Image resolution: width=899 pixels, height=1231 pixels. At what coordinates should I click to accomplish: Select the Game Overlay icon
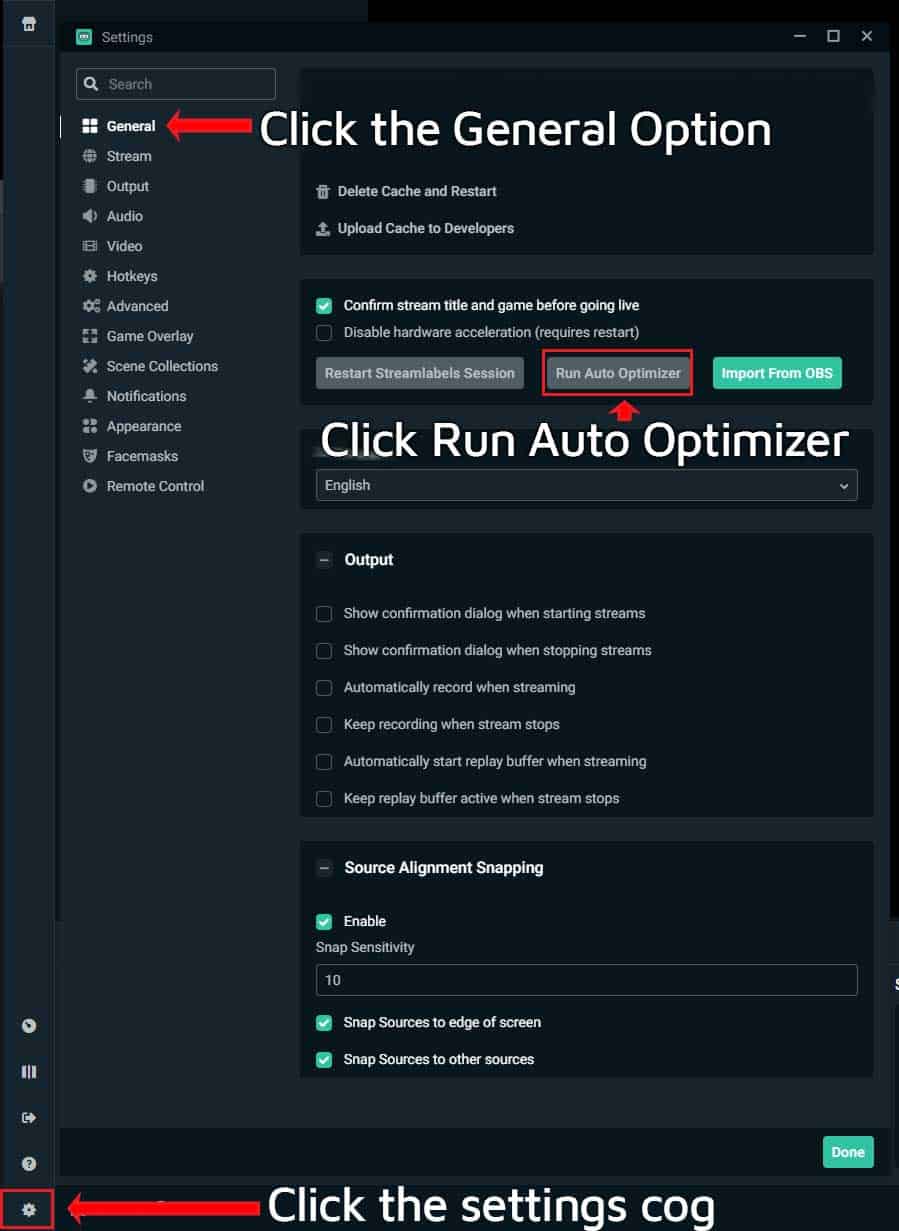[x=90, y=336]
